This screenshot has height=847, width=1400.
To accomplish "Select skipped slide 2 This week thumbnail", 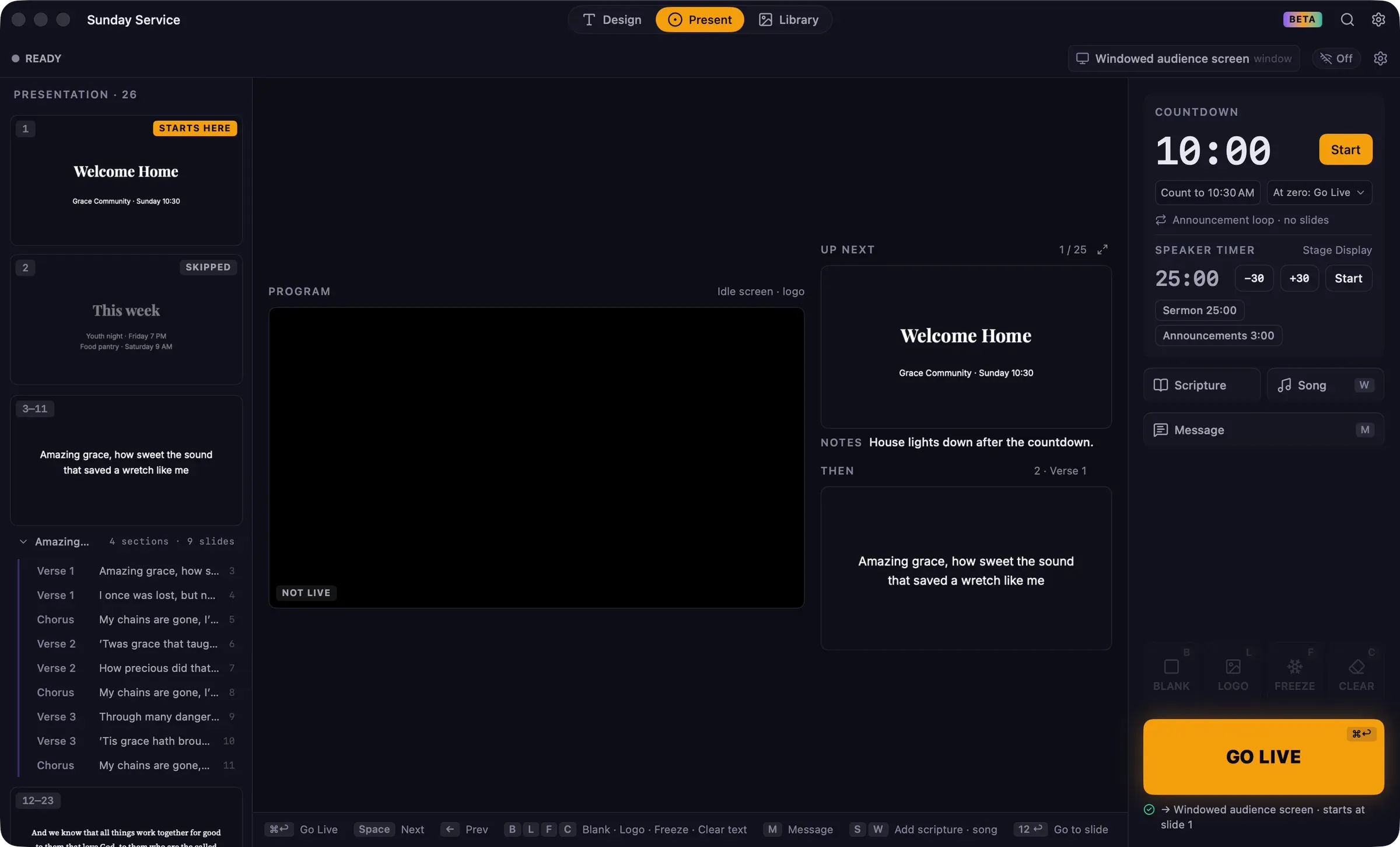I will coord(126,319).
